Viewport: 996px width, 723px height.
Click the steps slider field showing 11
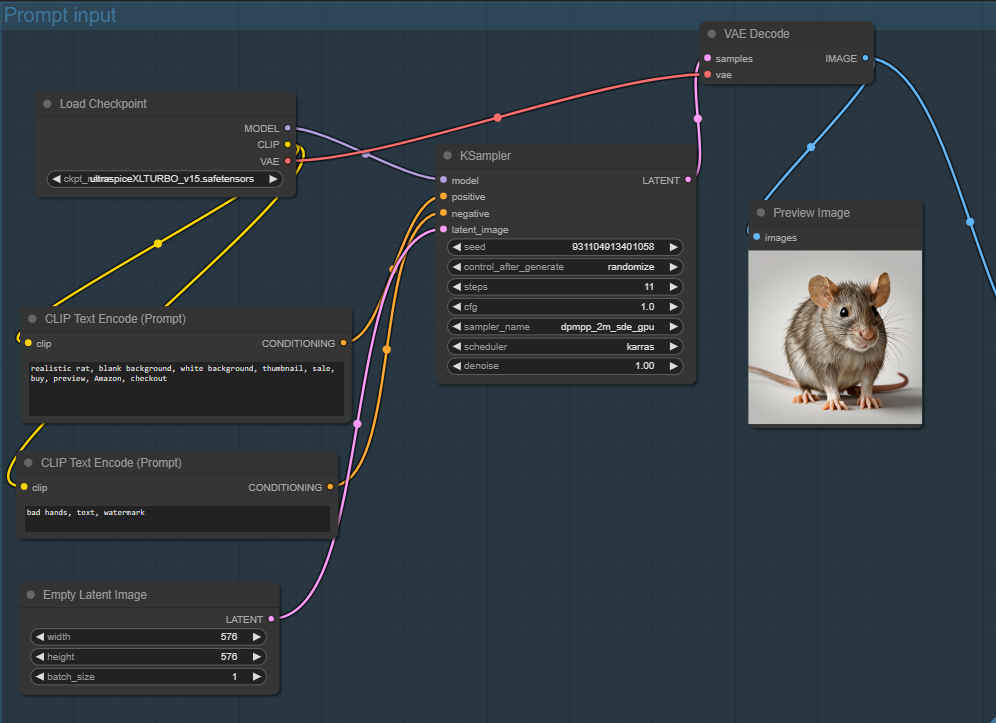point(565,287)
